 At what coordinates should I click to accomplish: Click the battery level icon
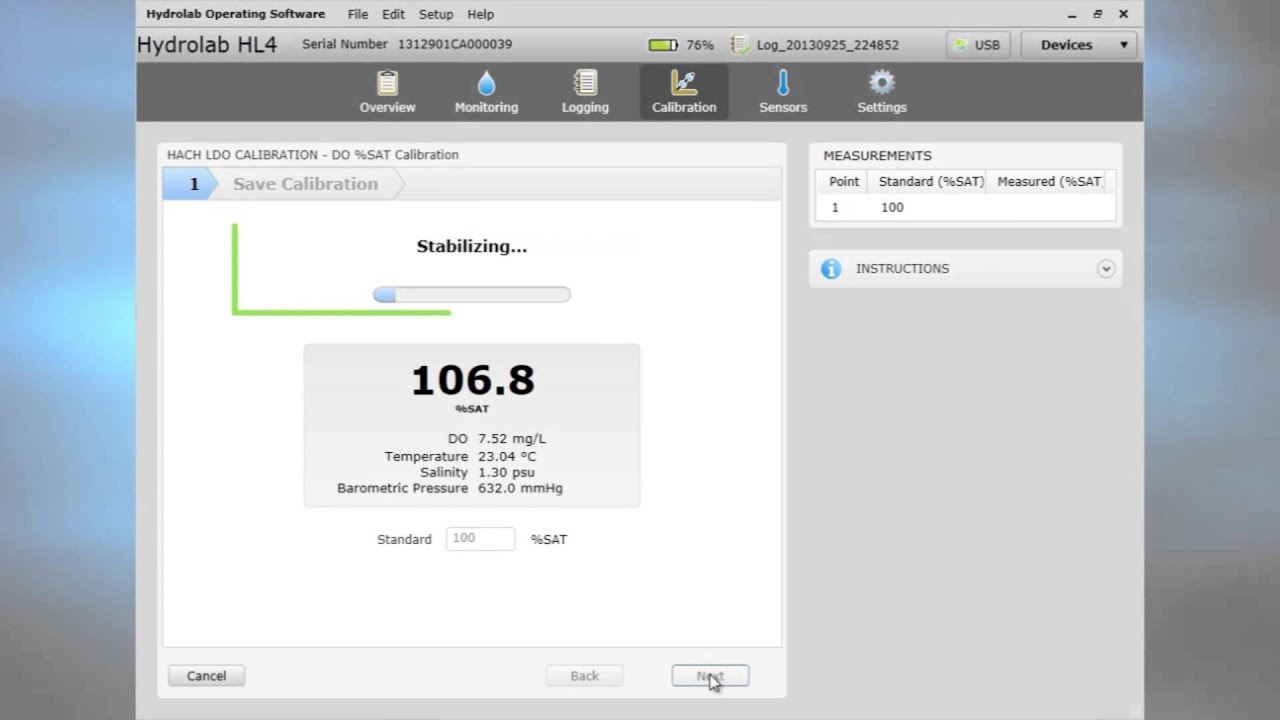point(663,45)
